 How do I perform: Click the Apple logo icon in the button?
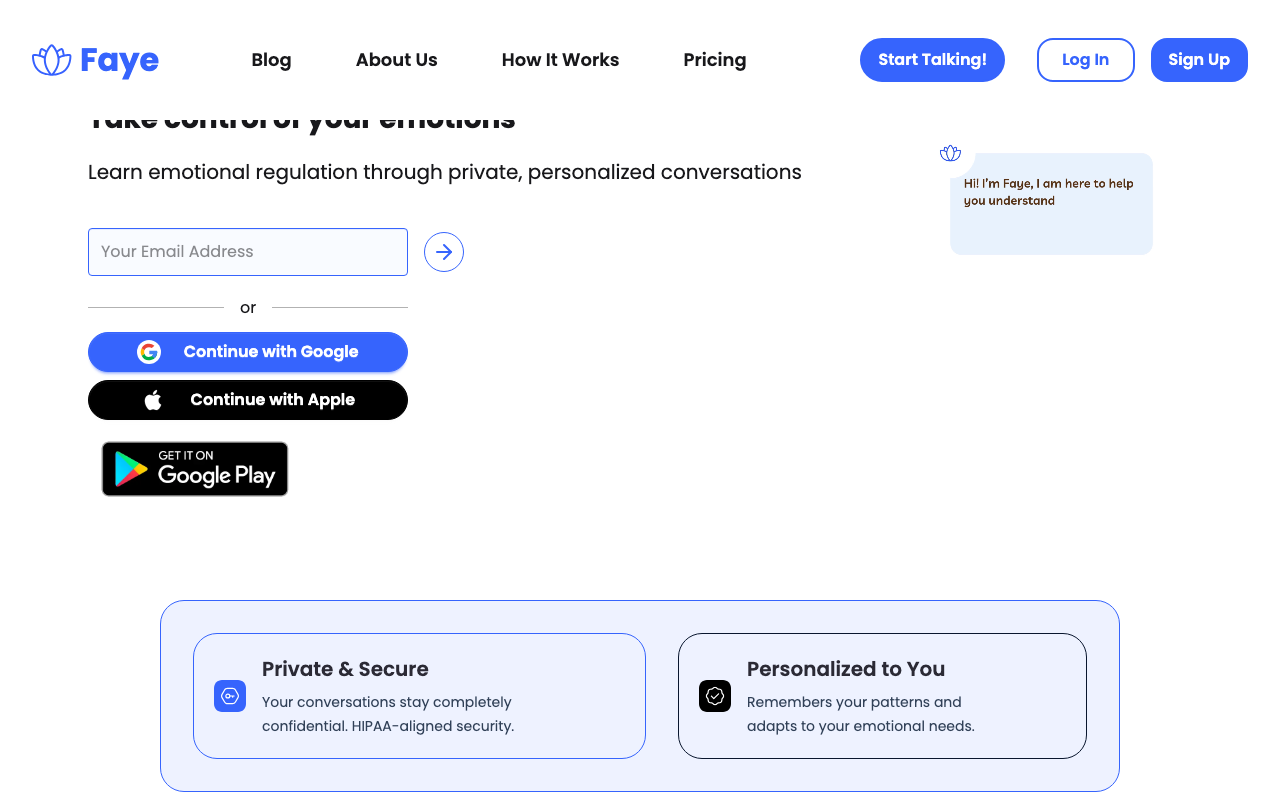pos(153,400)
